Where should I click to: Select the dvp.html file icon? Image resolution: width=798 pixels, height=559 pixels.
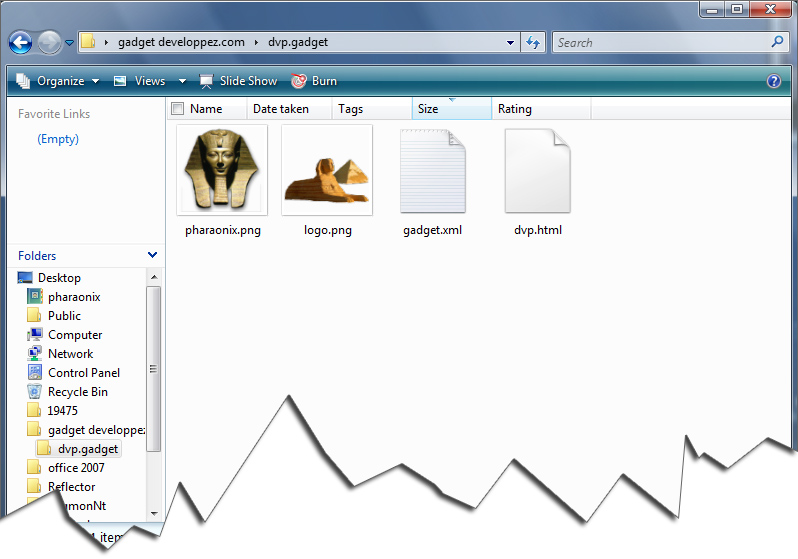coord(537,171)
